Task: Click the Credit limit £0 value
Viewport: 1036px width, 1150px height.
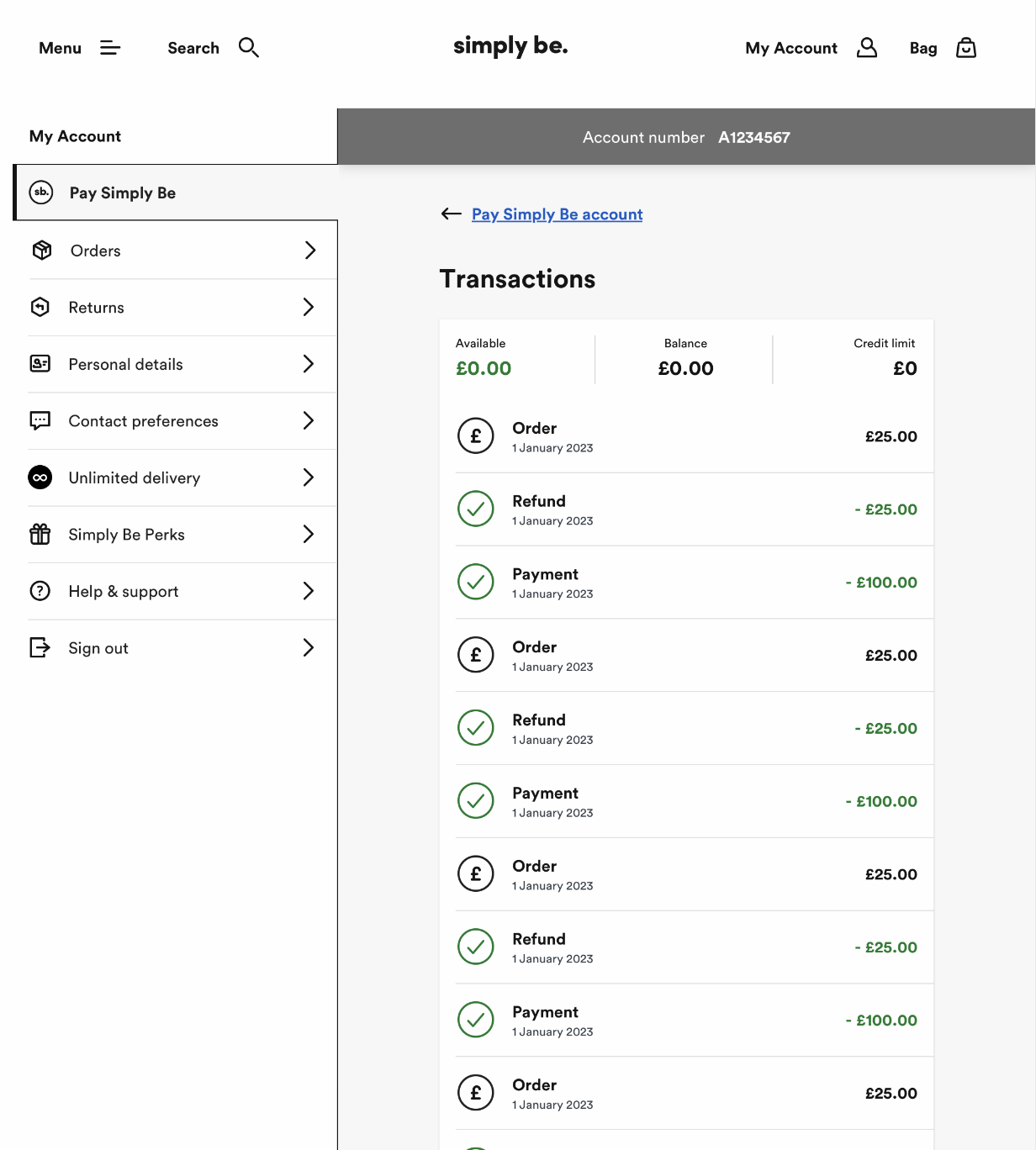Action: coord(905,368)
